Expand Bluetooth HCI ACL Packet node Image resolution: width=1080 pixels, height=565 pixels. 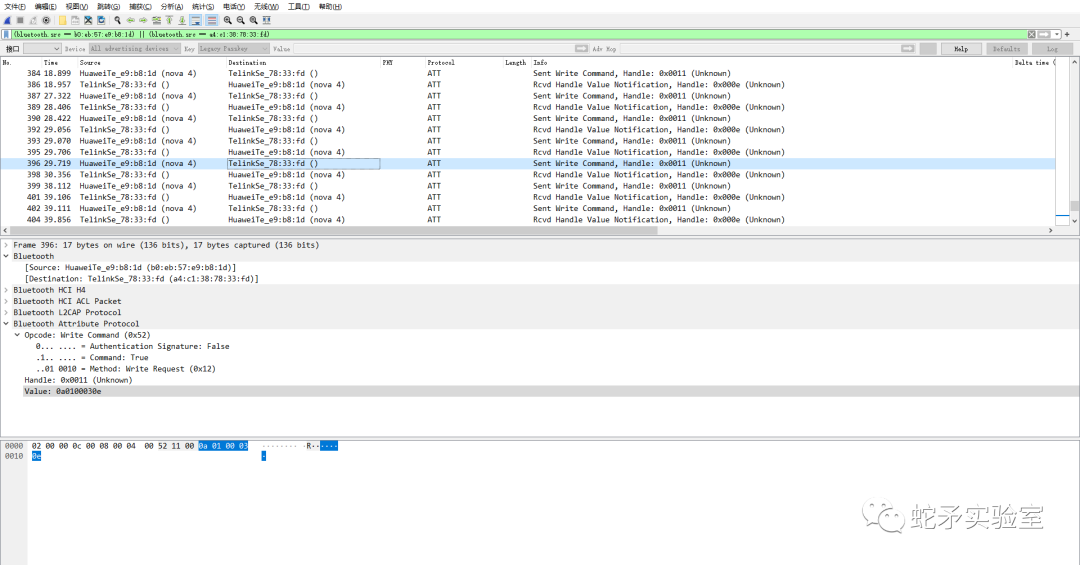(6, 301)
